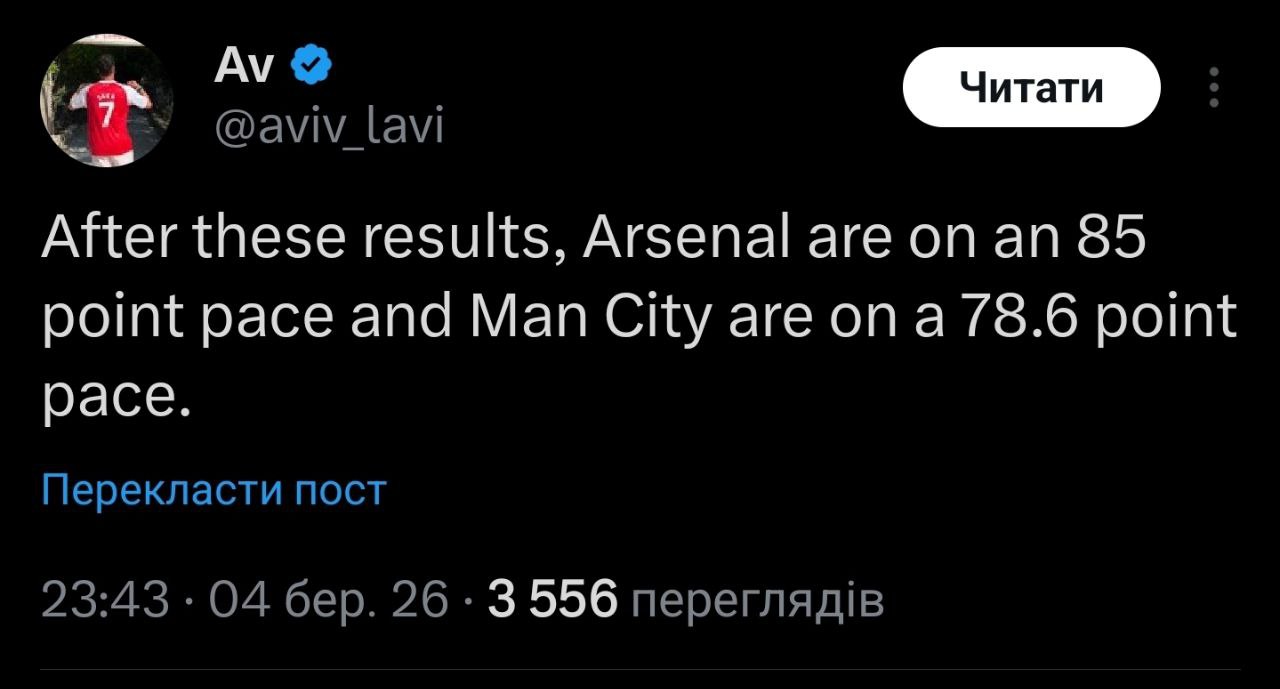Image resolution: width=1280 pixels, height=689 pixels.
Task: Click the 3 556 views number
Action: point(551,600)
